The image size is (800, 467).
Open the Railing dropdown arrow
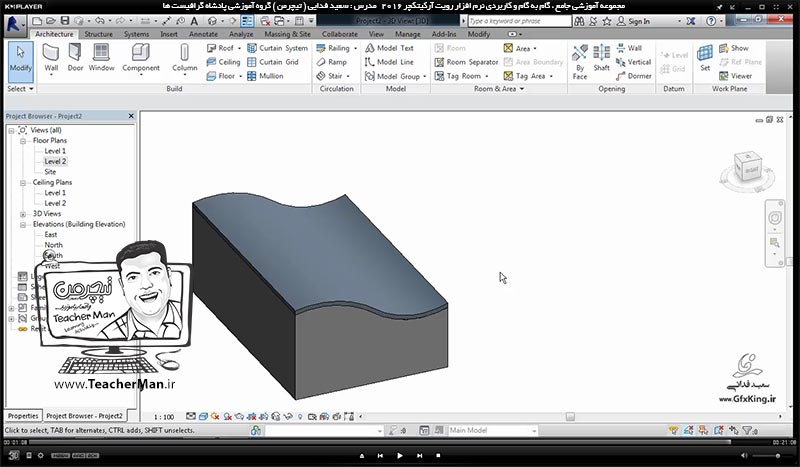click(x=355, y=48)
